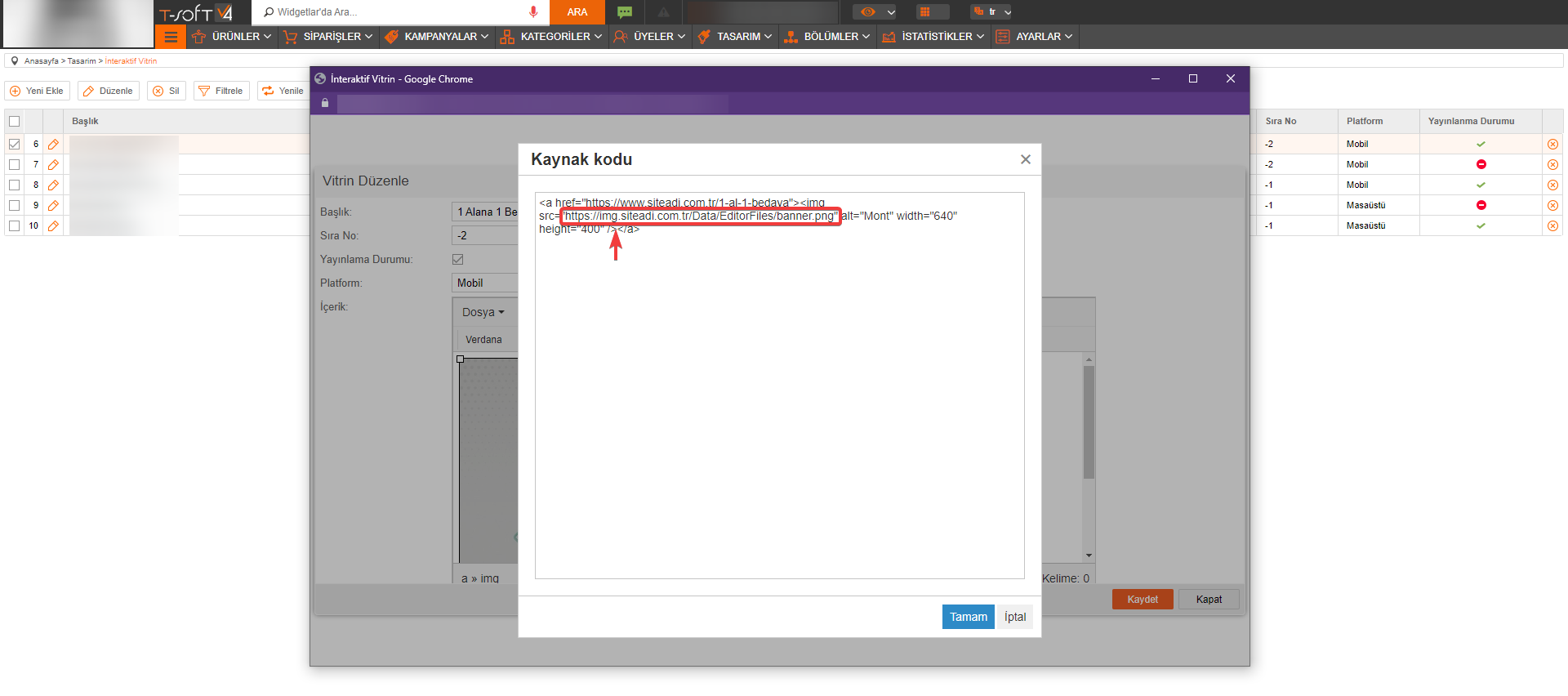
Task: Click the edit pencil icon for row 8
Action: (x=53, y=185)
